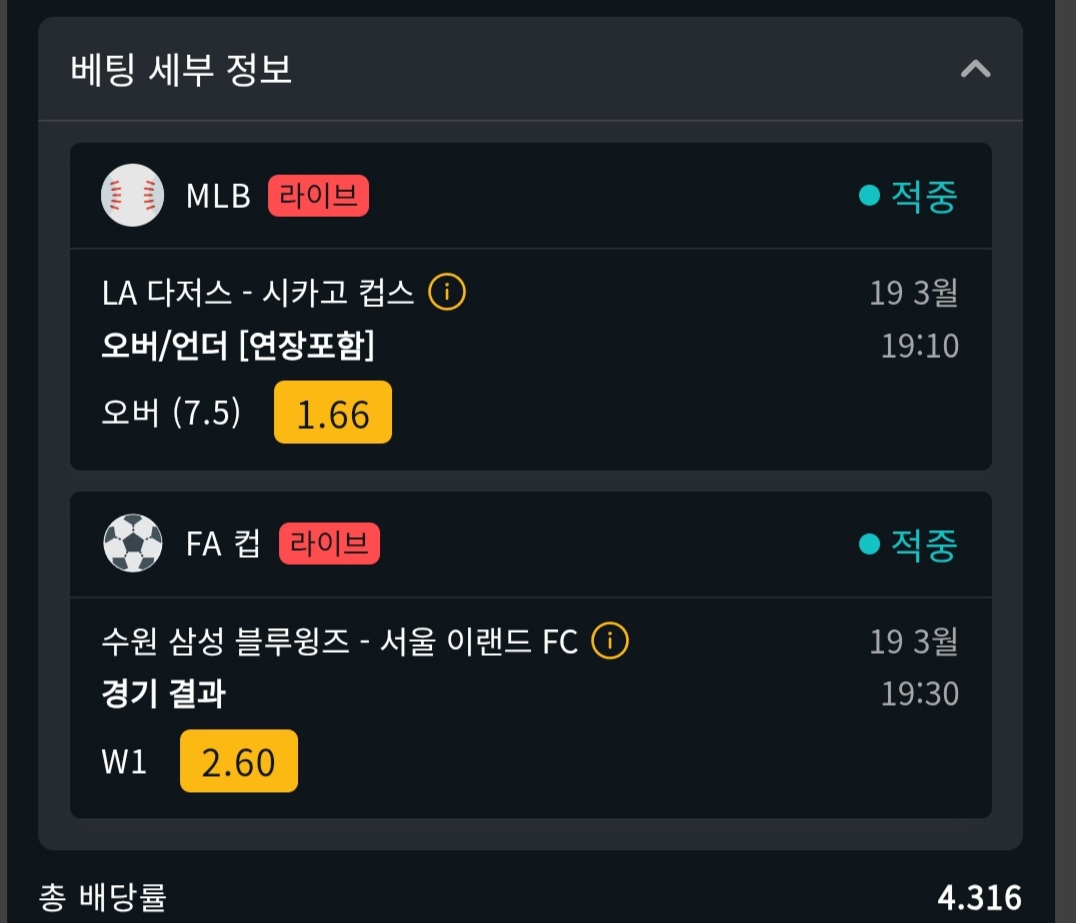Click the 오버/언더 [연장포함] market label

click(238, 346)
